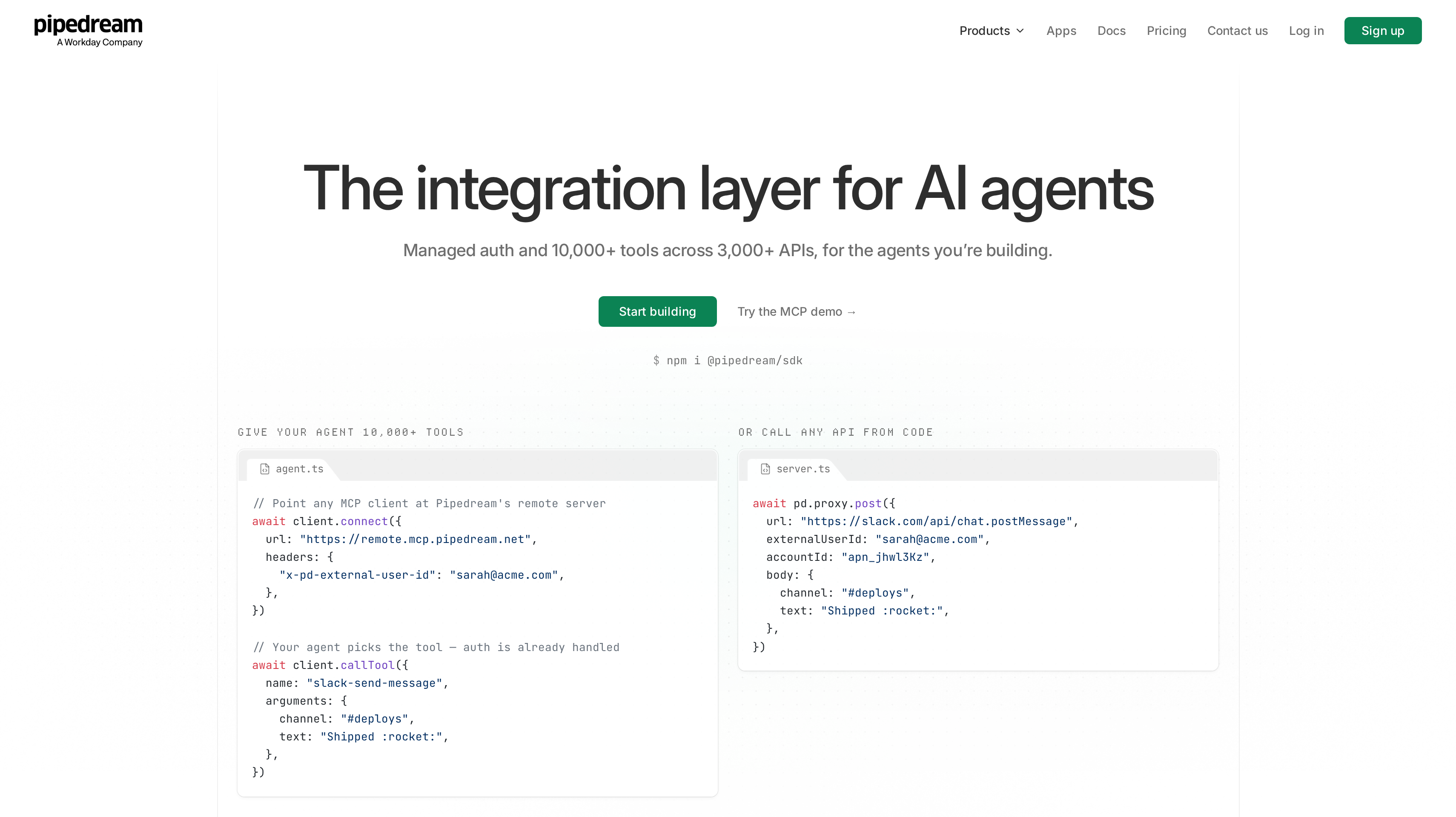Click the npm i @pipedream/sdk command
The image size is (1456, 817).
click(x=728, y=360)
